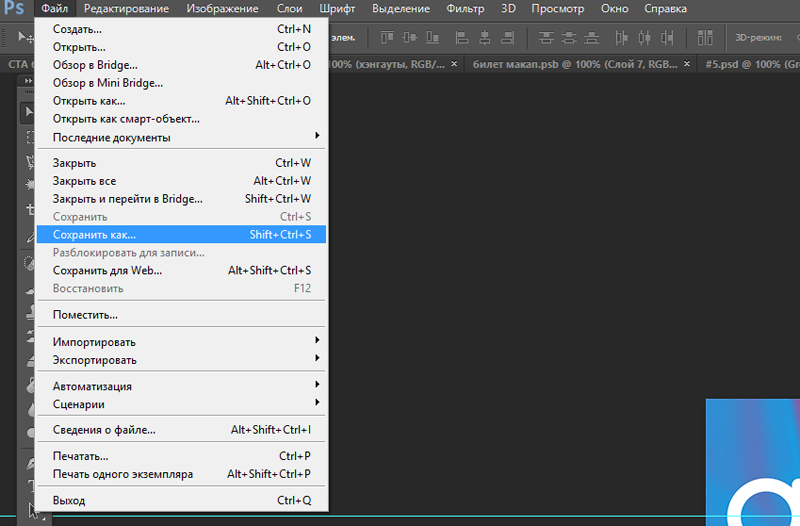
Task: Expand the Экспортировать submenu
Action: click(181, 360)
